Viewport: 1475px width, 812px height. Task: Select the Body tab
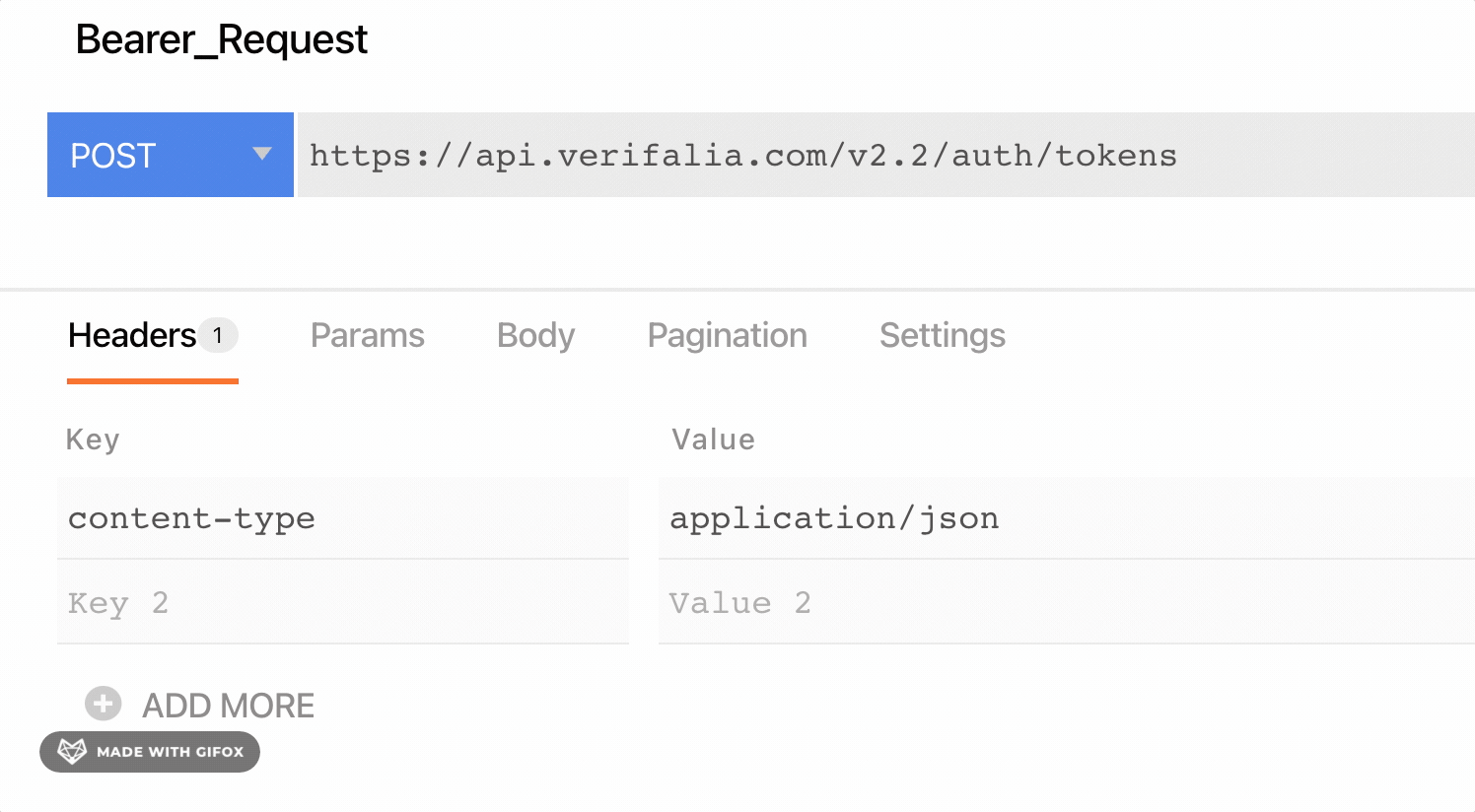[535, 336]
